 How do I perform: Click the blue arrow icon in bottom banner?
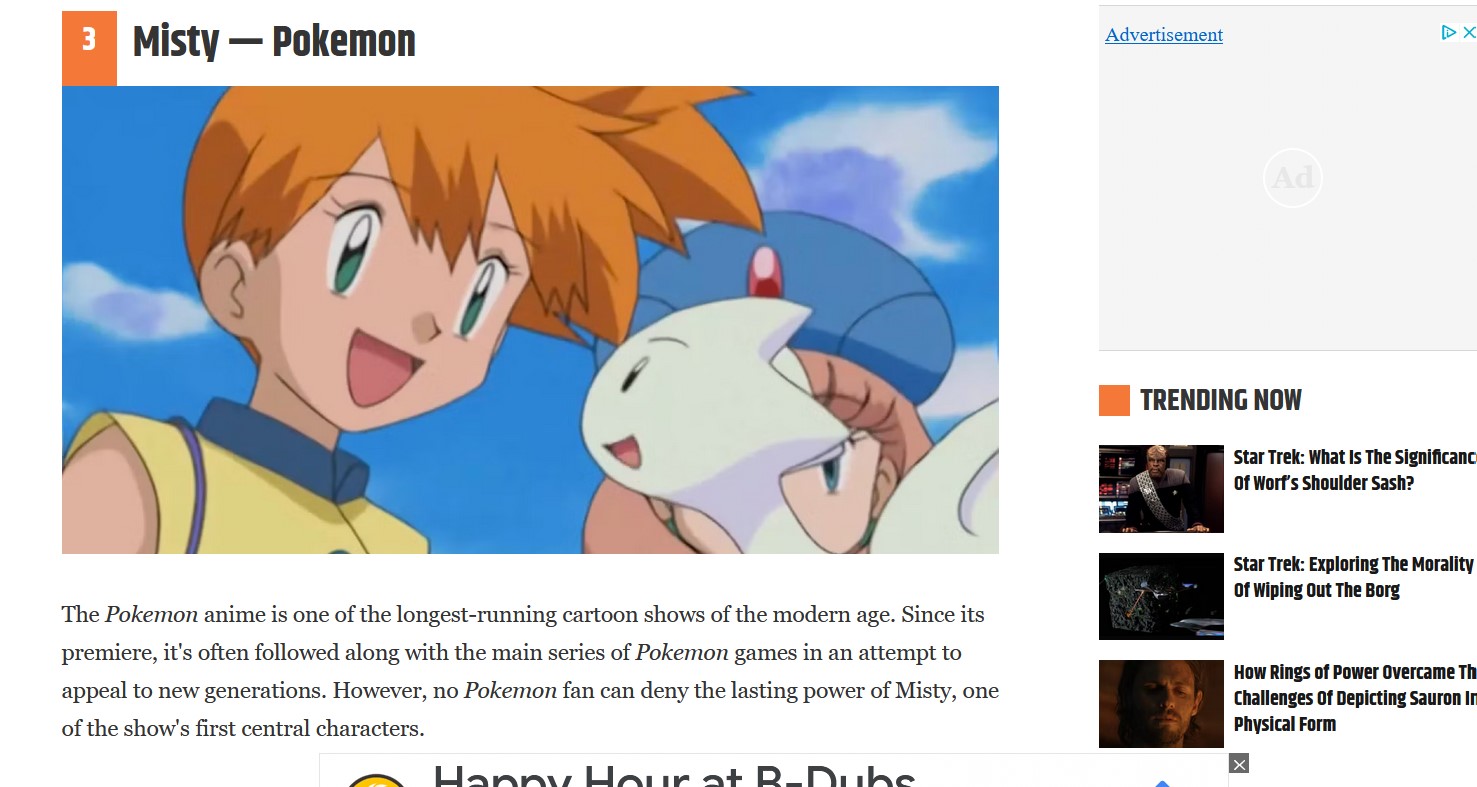pos(1161,783)
